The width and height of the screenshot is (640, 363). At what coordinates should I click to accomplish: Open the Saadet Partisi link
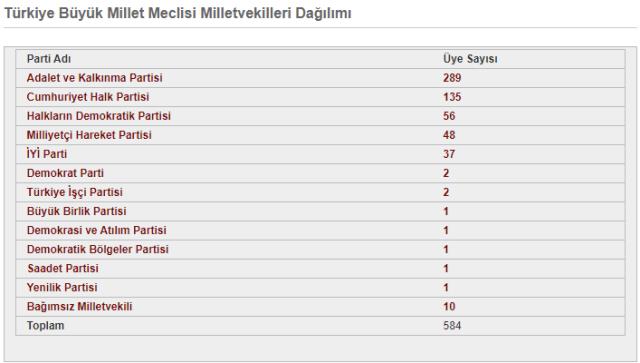tap(63, 268)
